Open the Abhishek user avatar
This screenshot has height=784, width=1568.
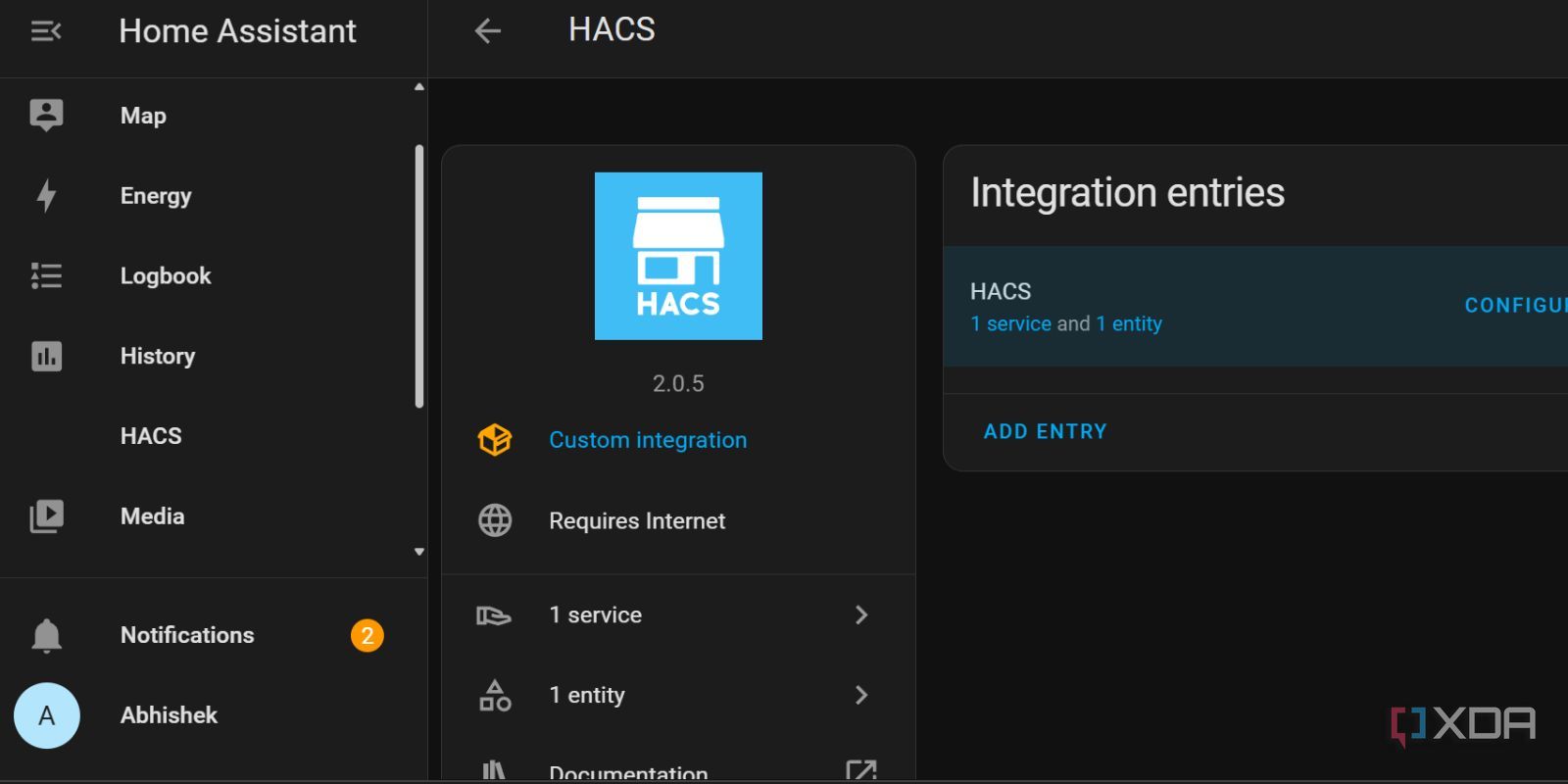tap(47, 715)
